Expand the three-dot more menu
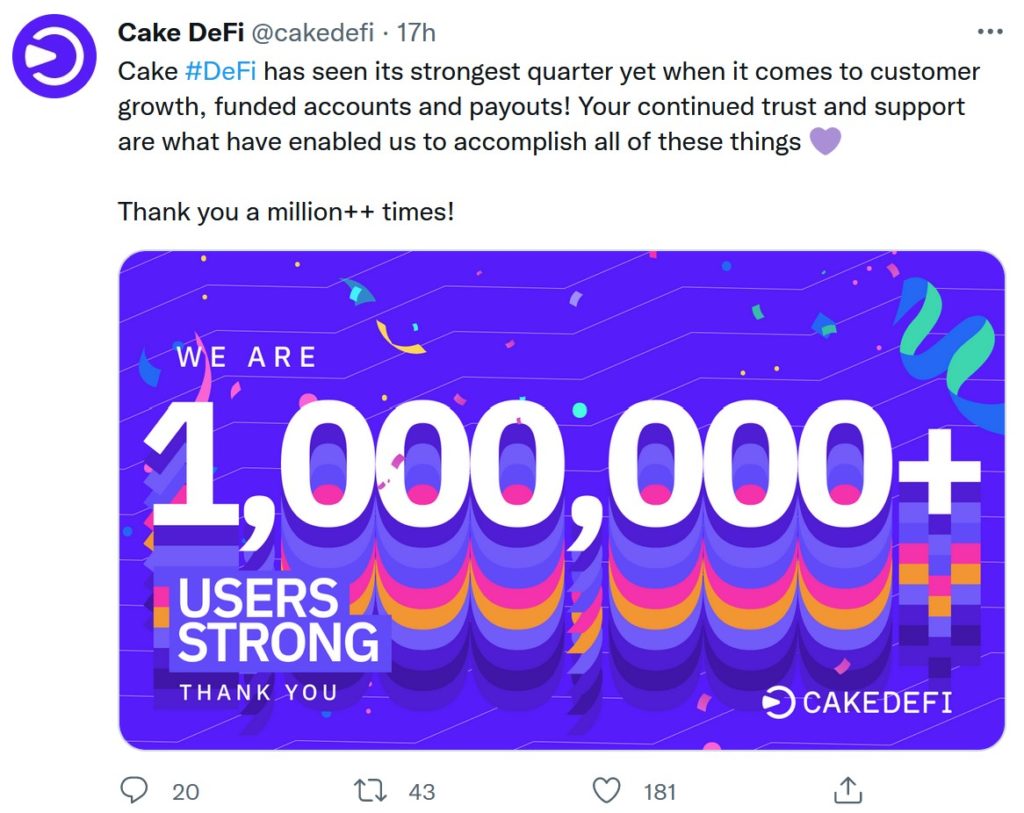Viewport: 1024px width, 813px height. pos(990,30)
